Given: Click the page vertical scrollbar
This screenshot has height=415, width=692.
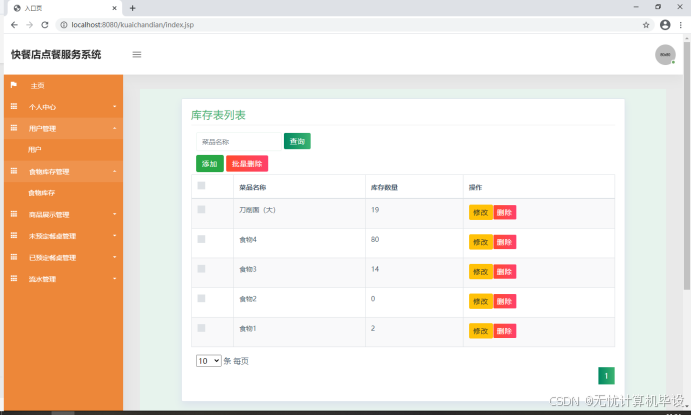Looking at the screenshot, I should [x=687, y=166].
